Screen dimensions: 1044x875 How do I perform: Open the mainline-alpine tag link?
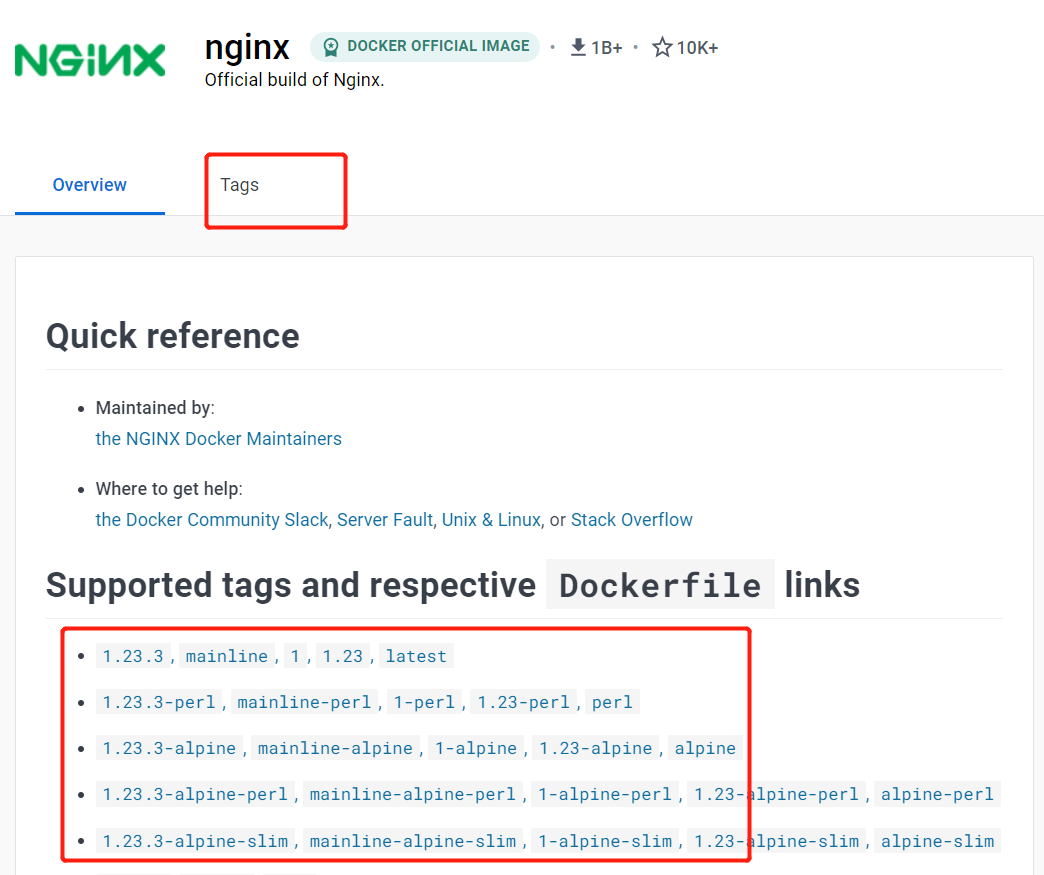click(x=335, y=748)
